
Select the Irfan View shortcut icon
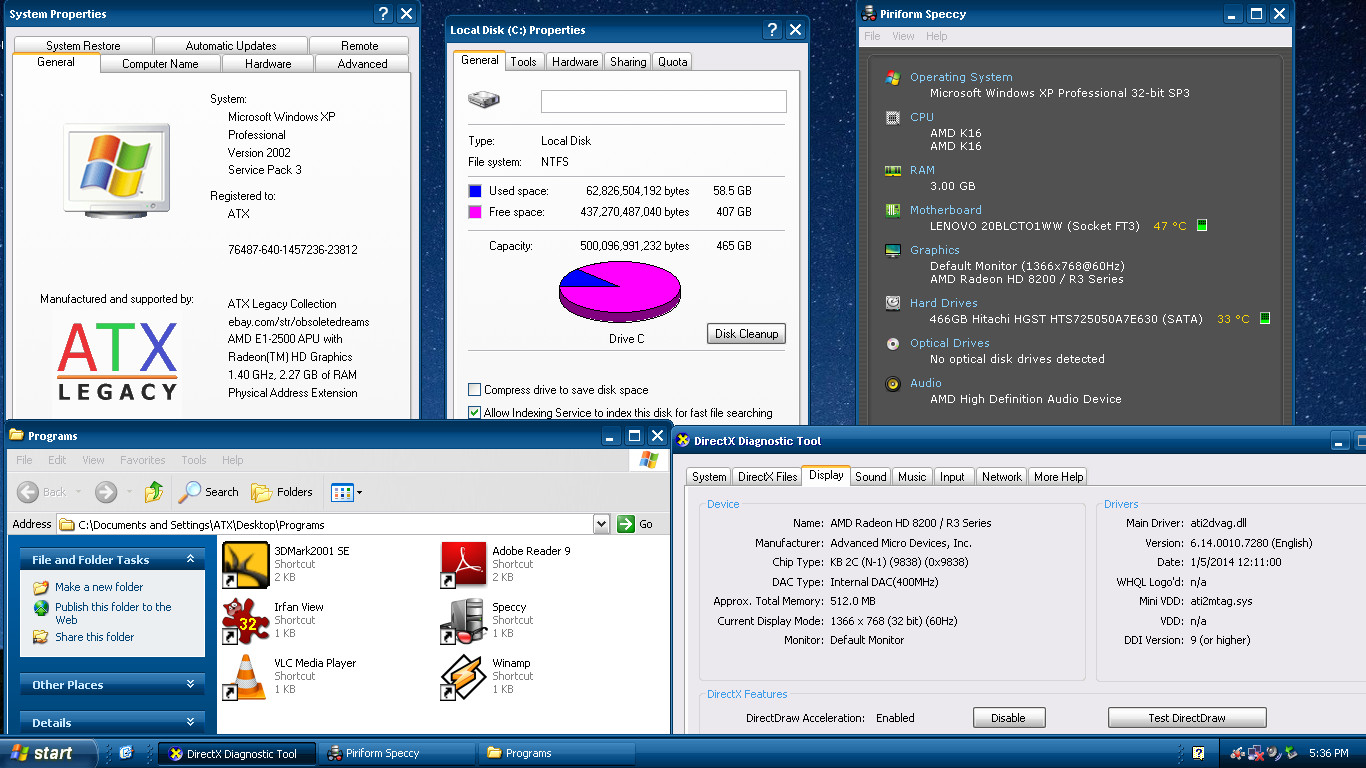click(245, 621)
